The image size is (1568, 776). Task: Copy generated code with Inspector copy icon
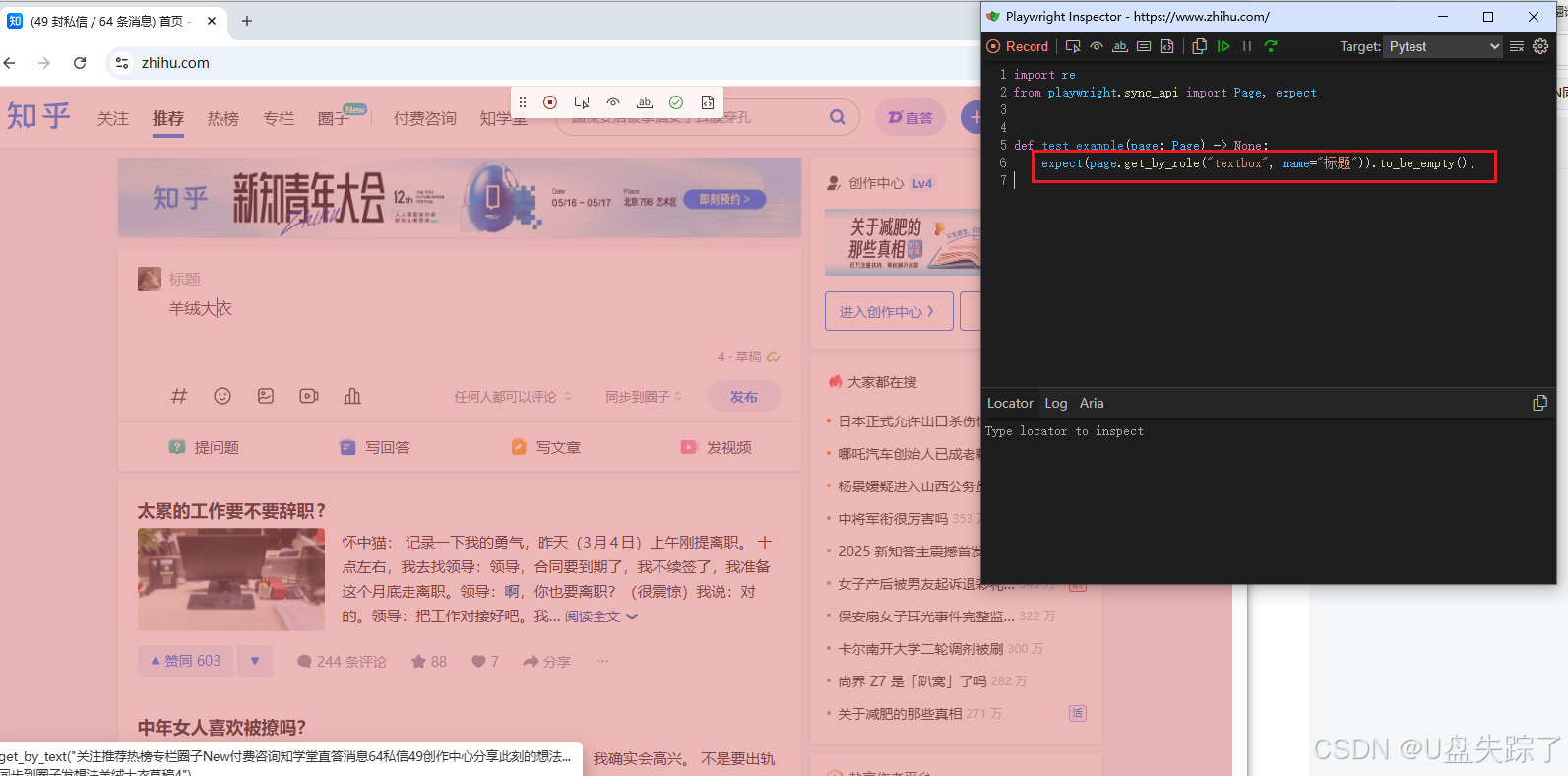click(1199, 46)
